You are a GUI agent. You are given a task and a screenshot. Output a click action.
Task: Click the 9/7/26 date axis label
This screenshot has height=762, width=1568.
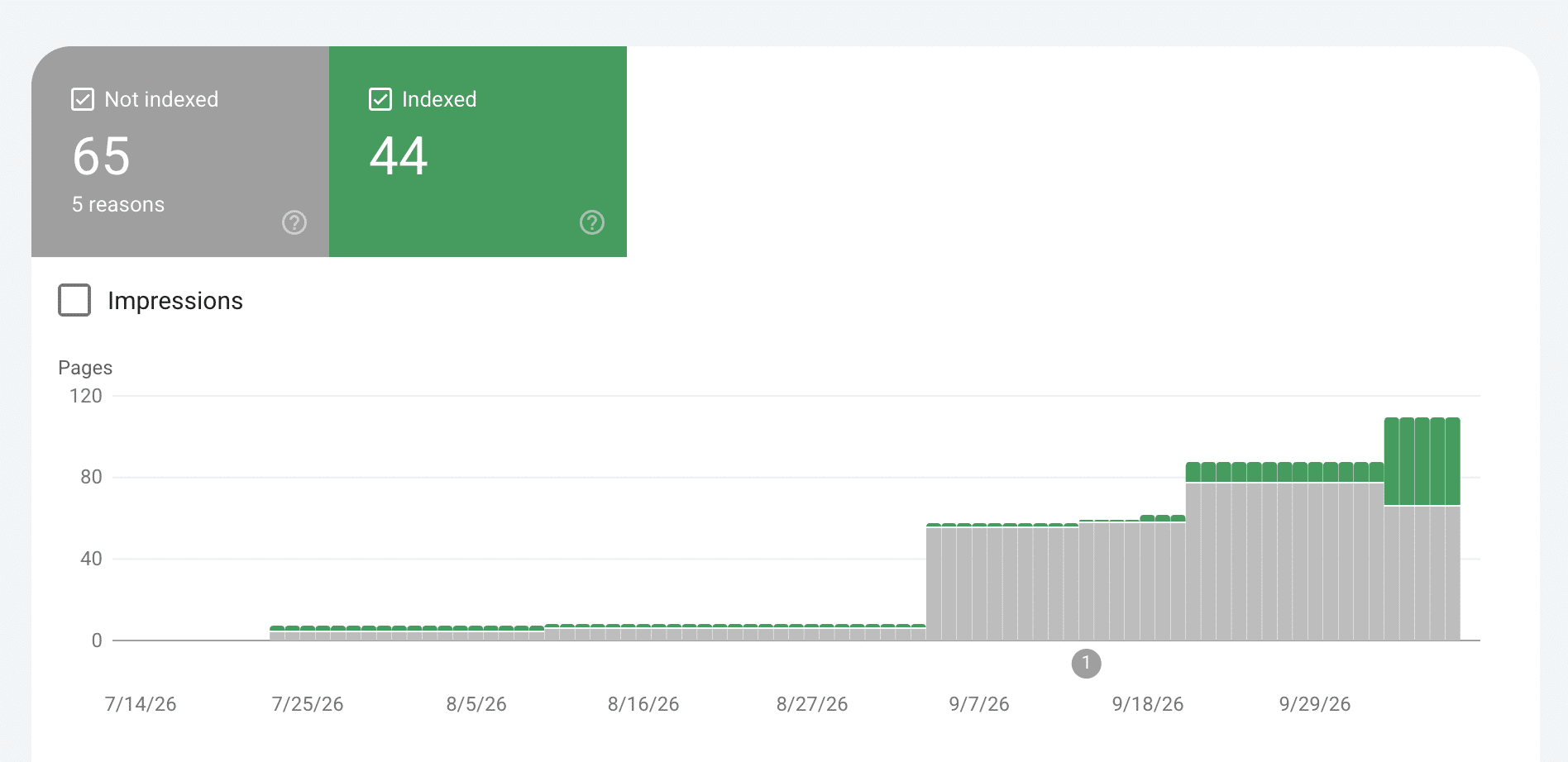[979, 704]
